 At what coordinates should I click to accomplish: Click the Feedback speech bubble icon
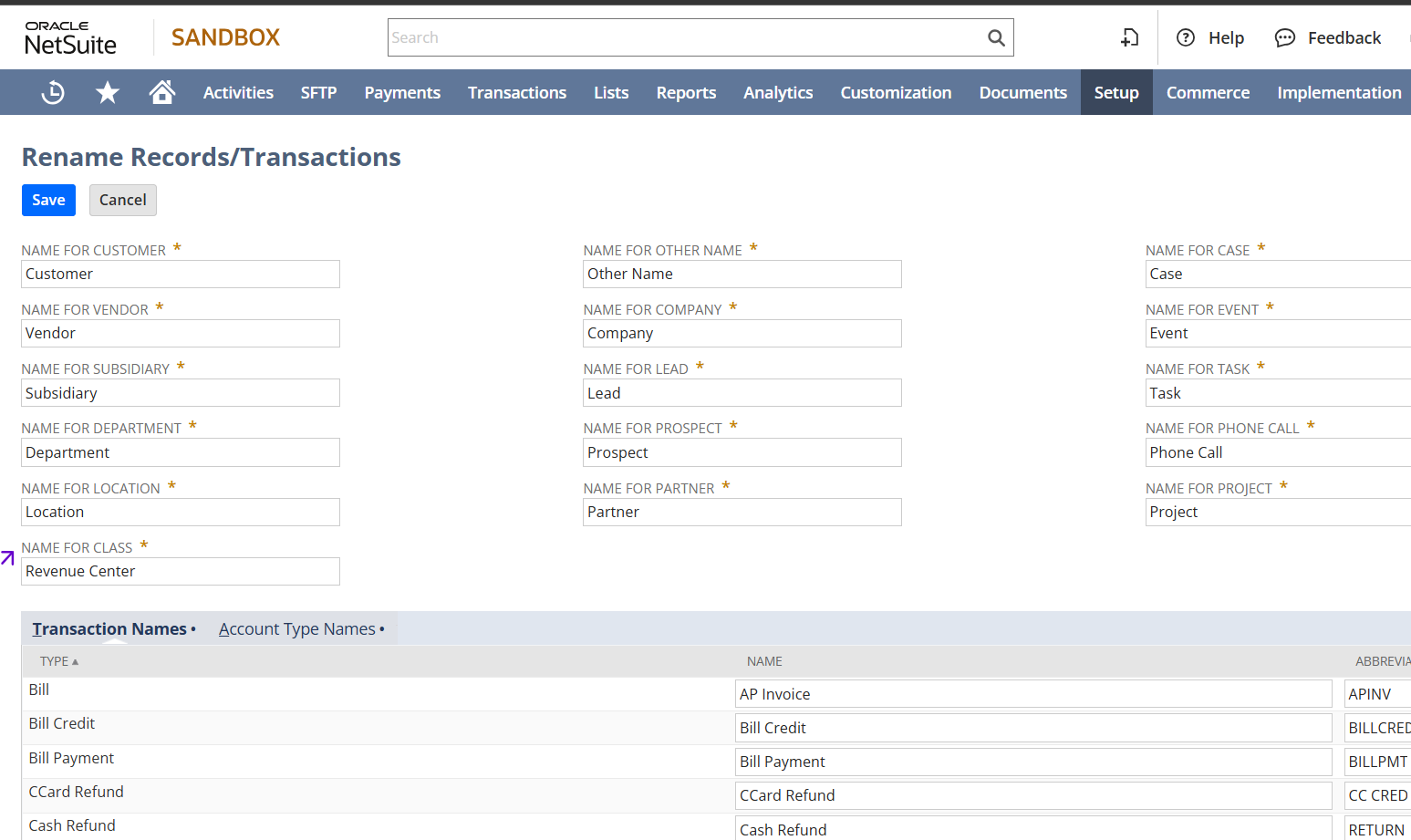[x=1284, y=37]
